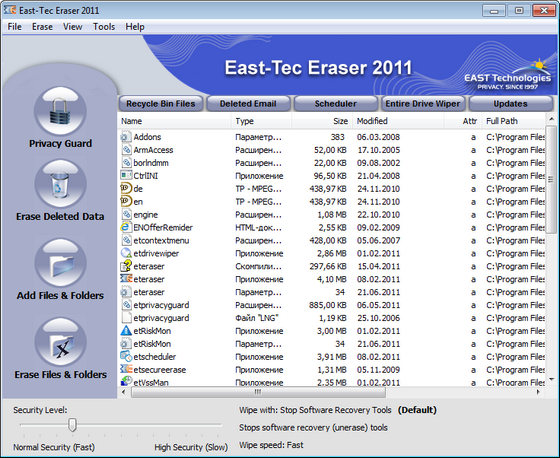Click the ENOfferRemider HTML icon
560x458 pixels.
(x=126, y=227)
